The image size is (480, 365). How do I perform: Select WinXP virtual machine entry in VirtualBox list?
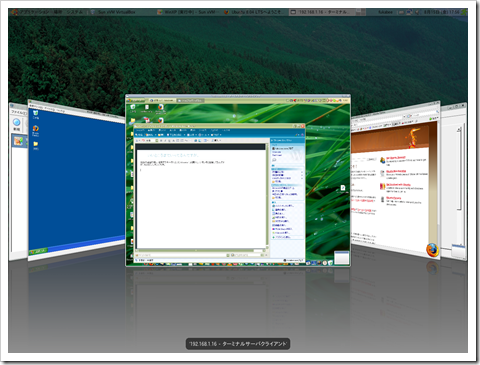[19, 140]
